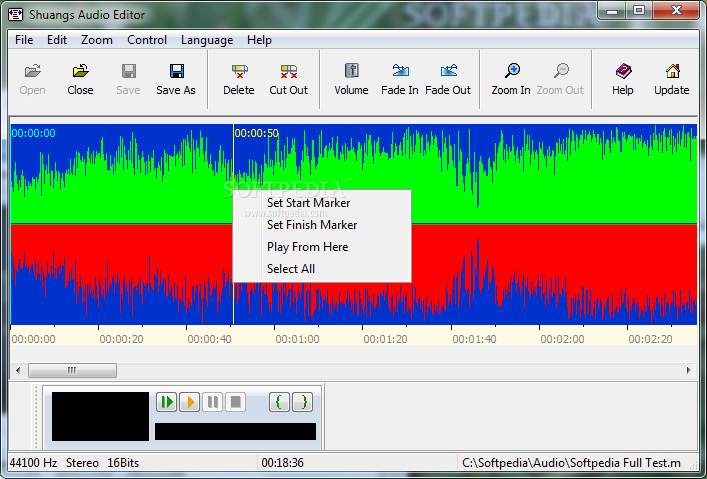
Task: Choose Select All in context menu
Action: (x=322, y=269)
